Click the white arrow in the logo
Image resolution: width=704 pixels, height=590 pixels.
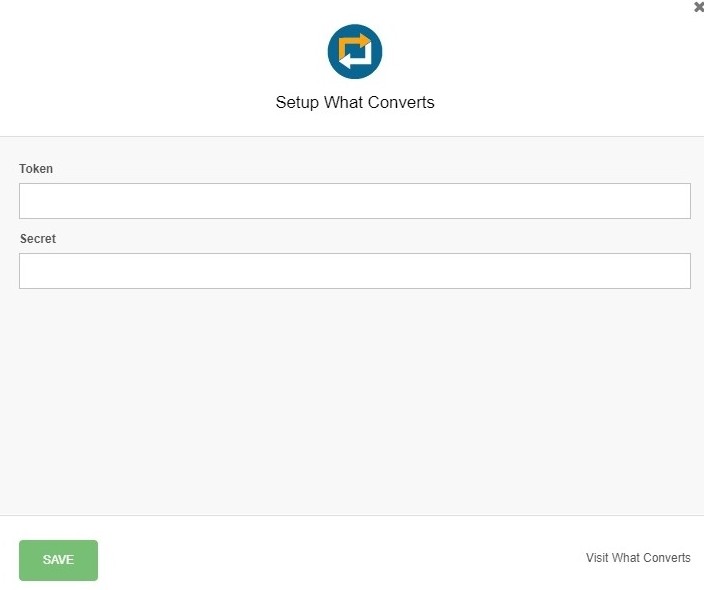click(x=355, y=59)
